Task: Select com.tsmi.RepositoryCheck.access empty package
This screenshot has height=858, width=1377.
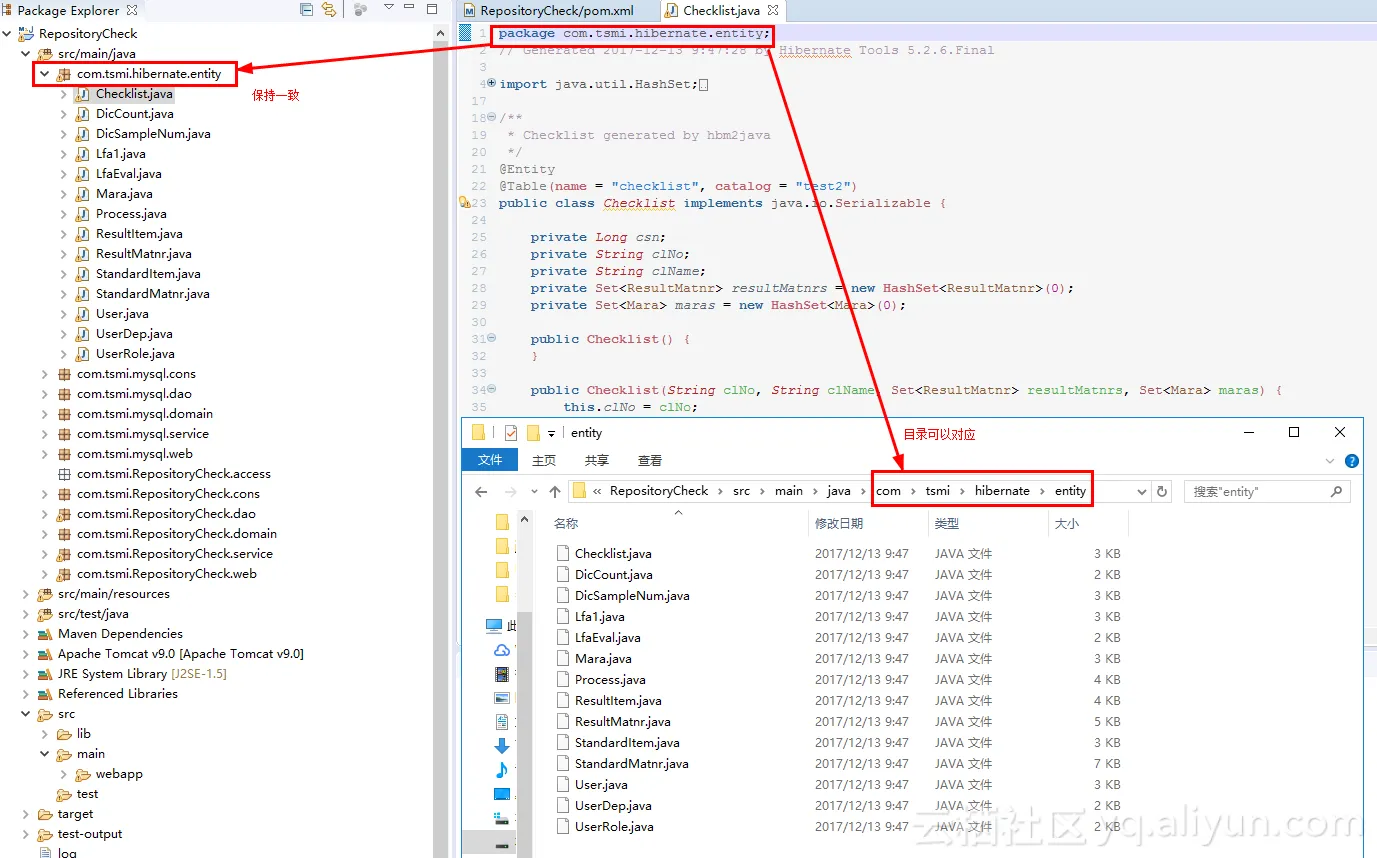Action: point(174,474)
